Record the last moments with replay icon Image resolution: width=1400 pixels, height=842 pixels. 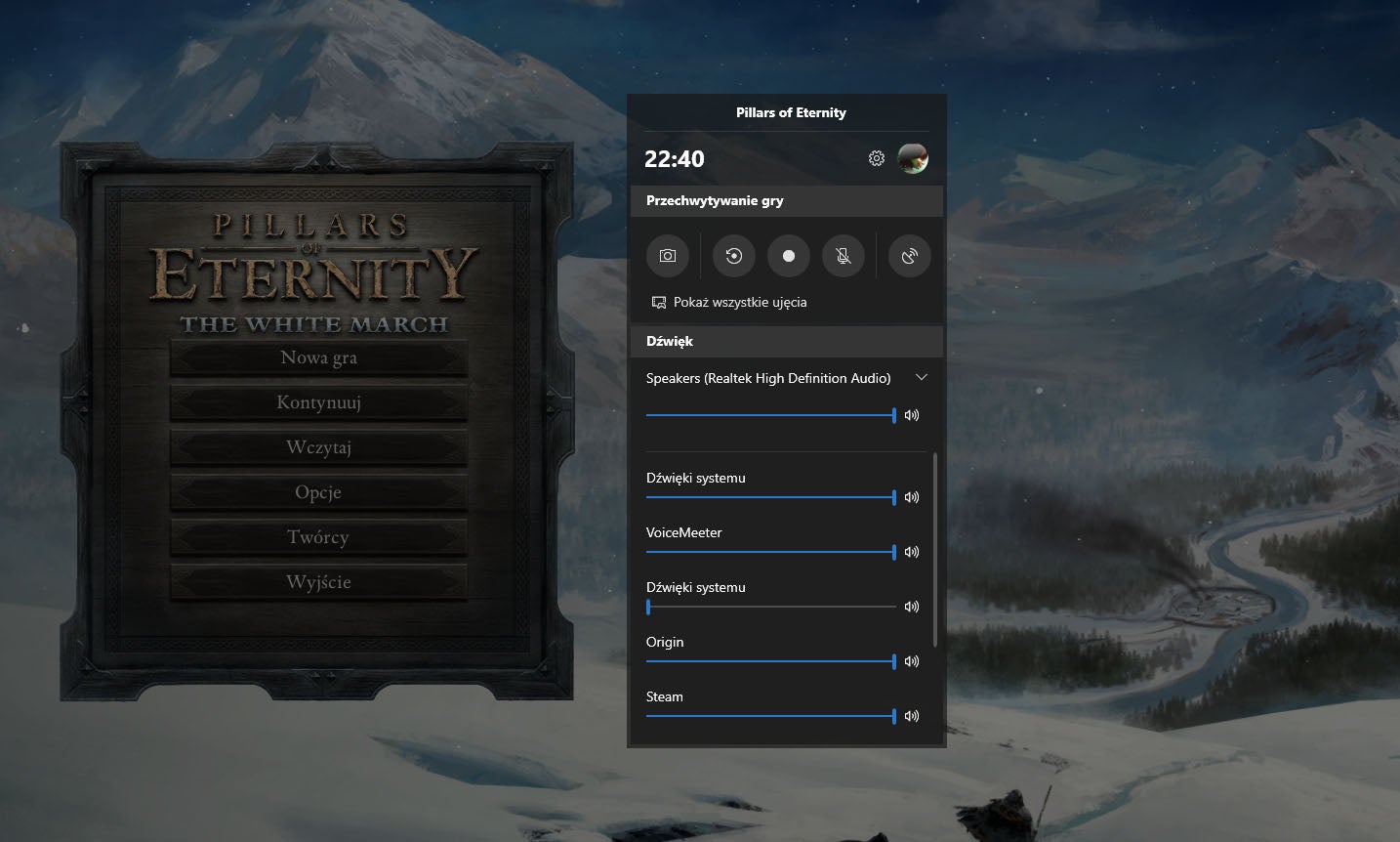tap(734, 256)
